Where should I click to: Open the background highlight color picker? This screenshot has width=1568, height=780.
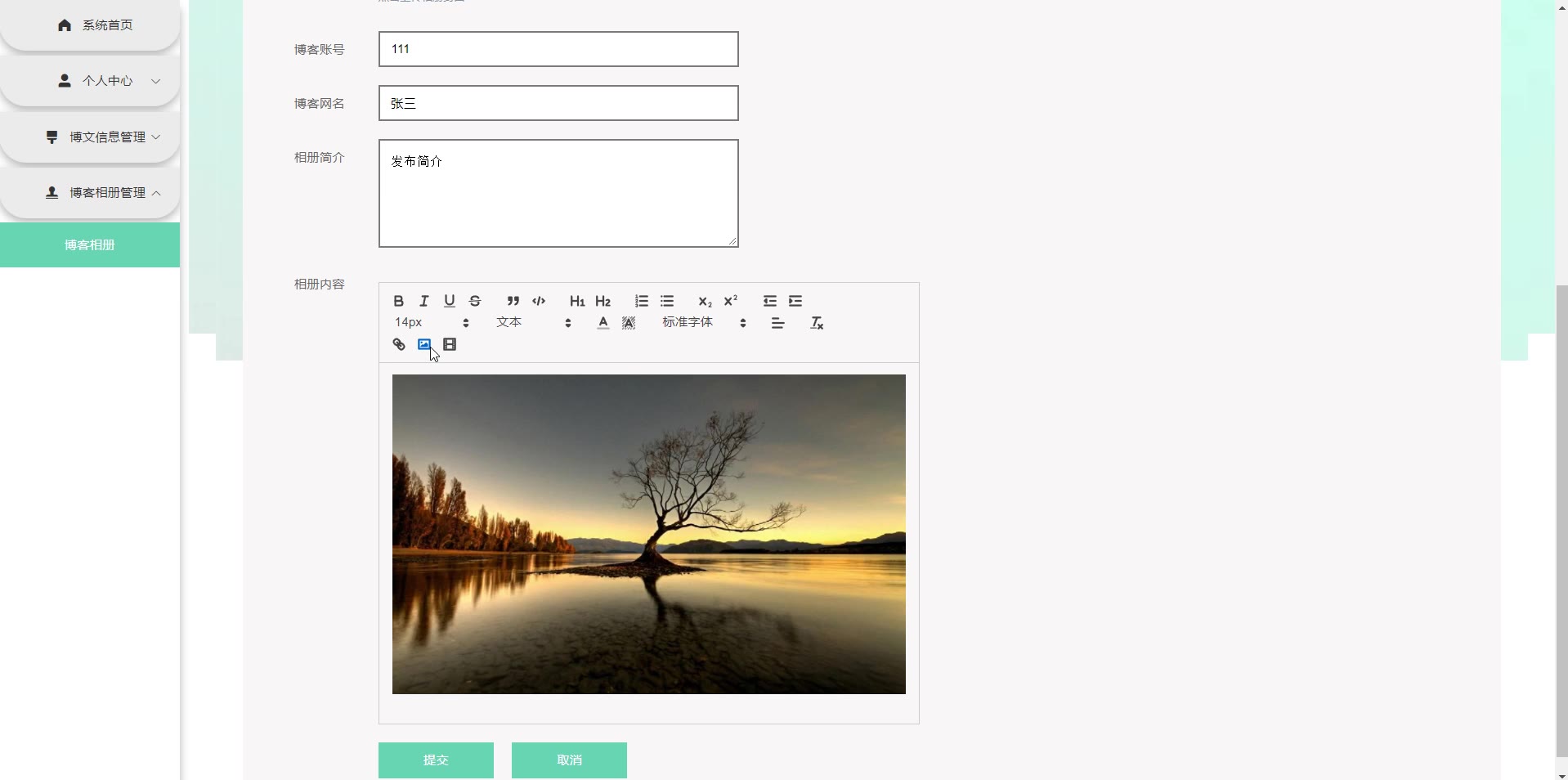629,323
